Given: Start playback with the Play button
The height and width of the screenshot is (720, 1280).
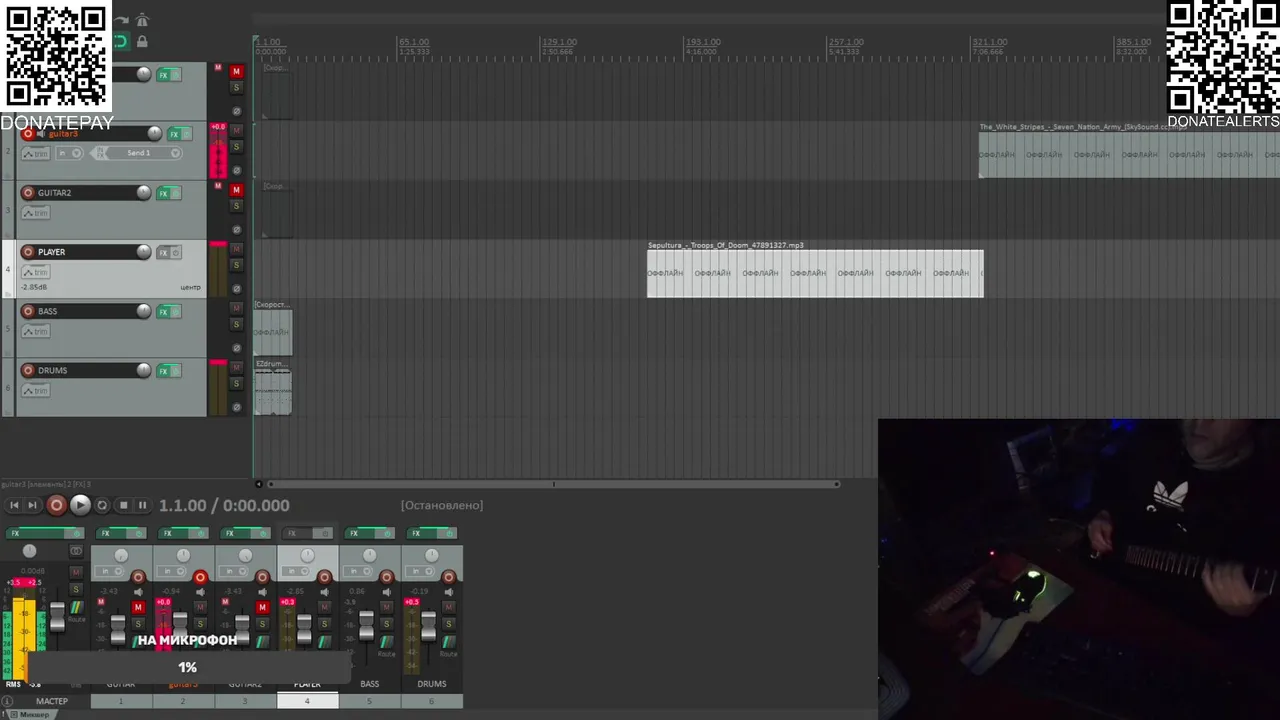Looking at the screenshot, I should tap(80, 506).
